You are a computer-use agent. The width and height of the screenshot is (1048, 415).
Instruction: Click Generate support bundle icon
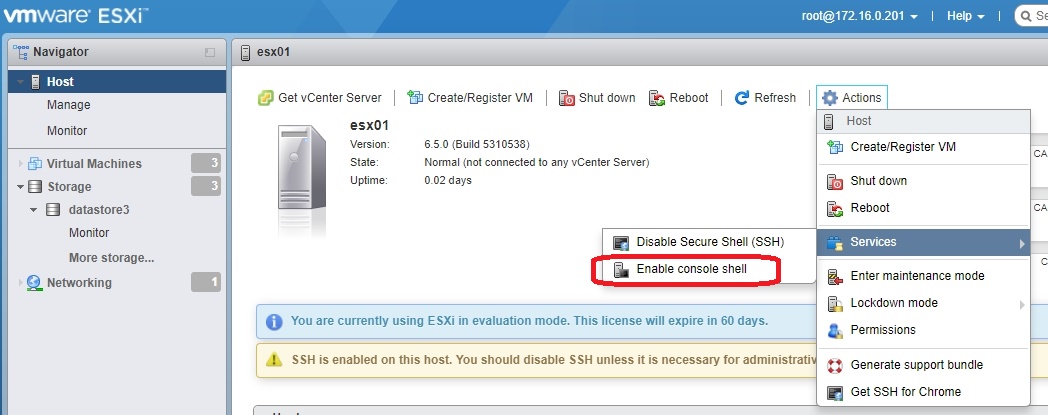pyautogui.click(x=835, y=365)
